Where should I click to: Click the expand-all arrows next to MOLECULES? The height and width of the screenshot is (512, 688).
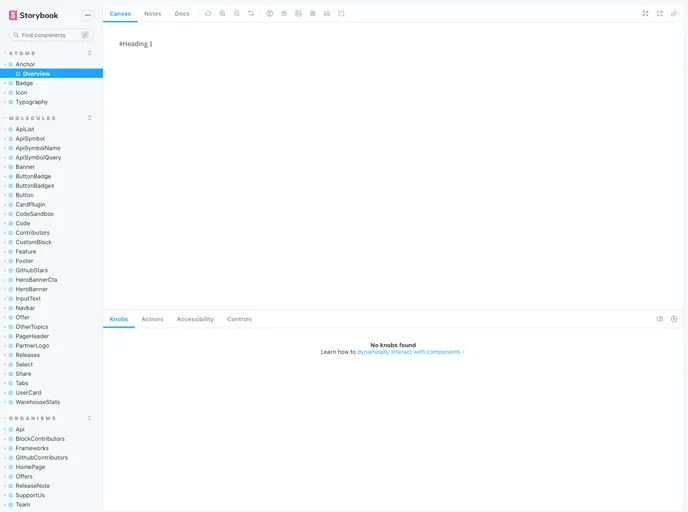tap(90, 118)
